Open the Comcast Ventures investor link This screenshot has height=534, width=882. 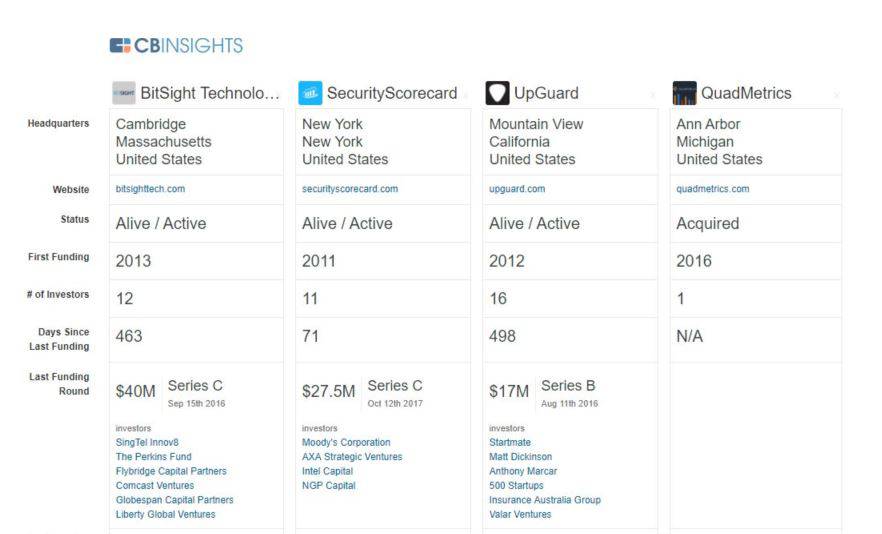pyautogui.click(x=155, y=486)
